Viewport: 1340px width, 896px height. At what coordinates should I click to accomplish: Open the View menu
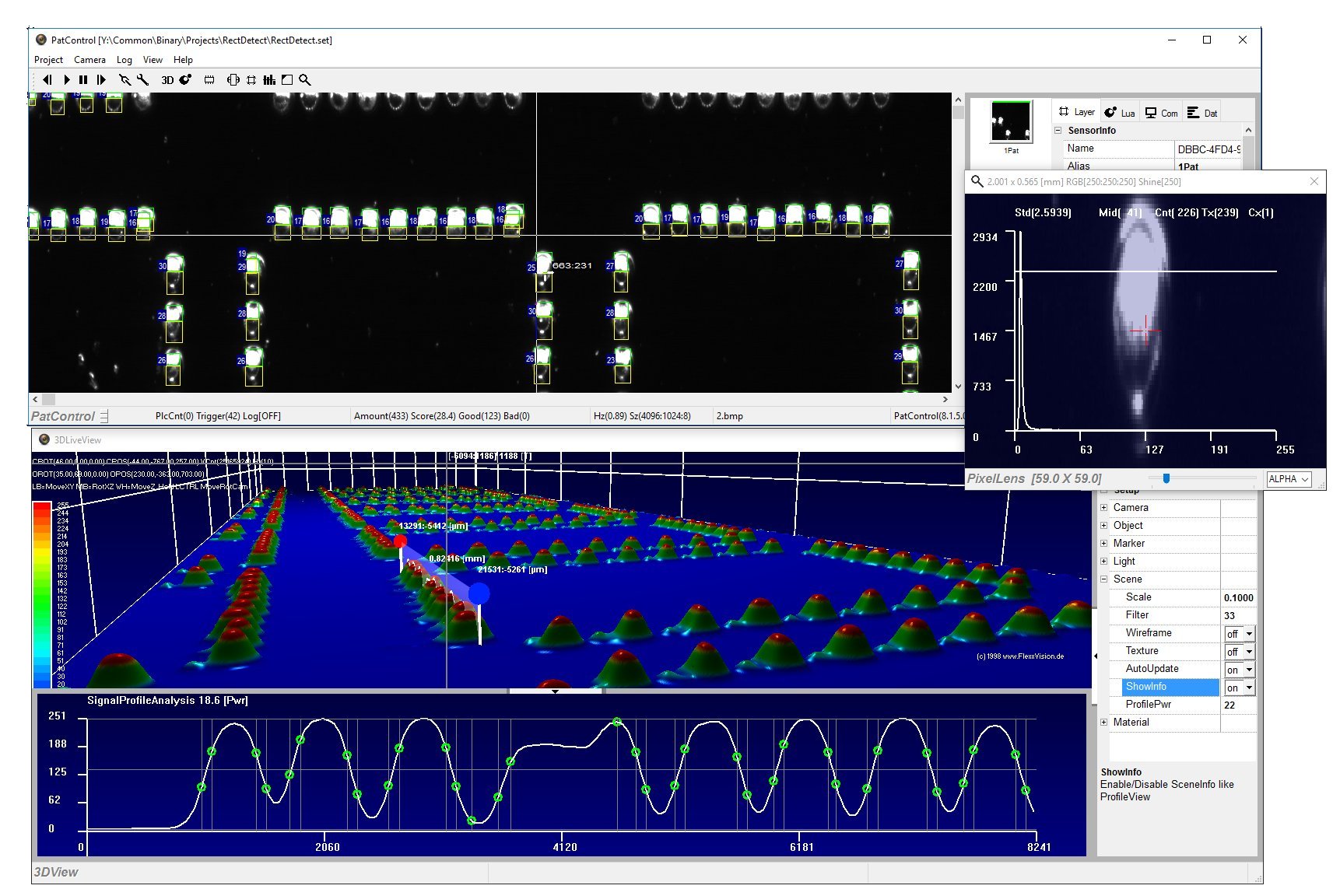[153, 60]
